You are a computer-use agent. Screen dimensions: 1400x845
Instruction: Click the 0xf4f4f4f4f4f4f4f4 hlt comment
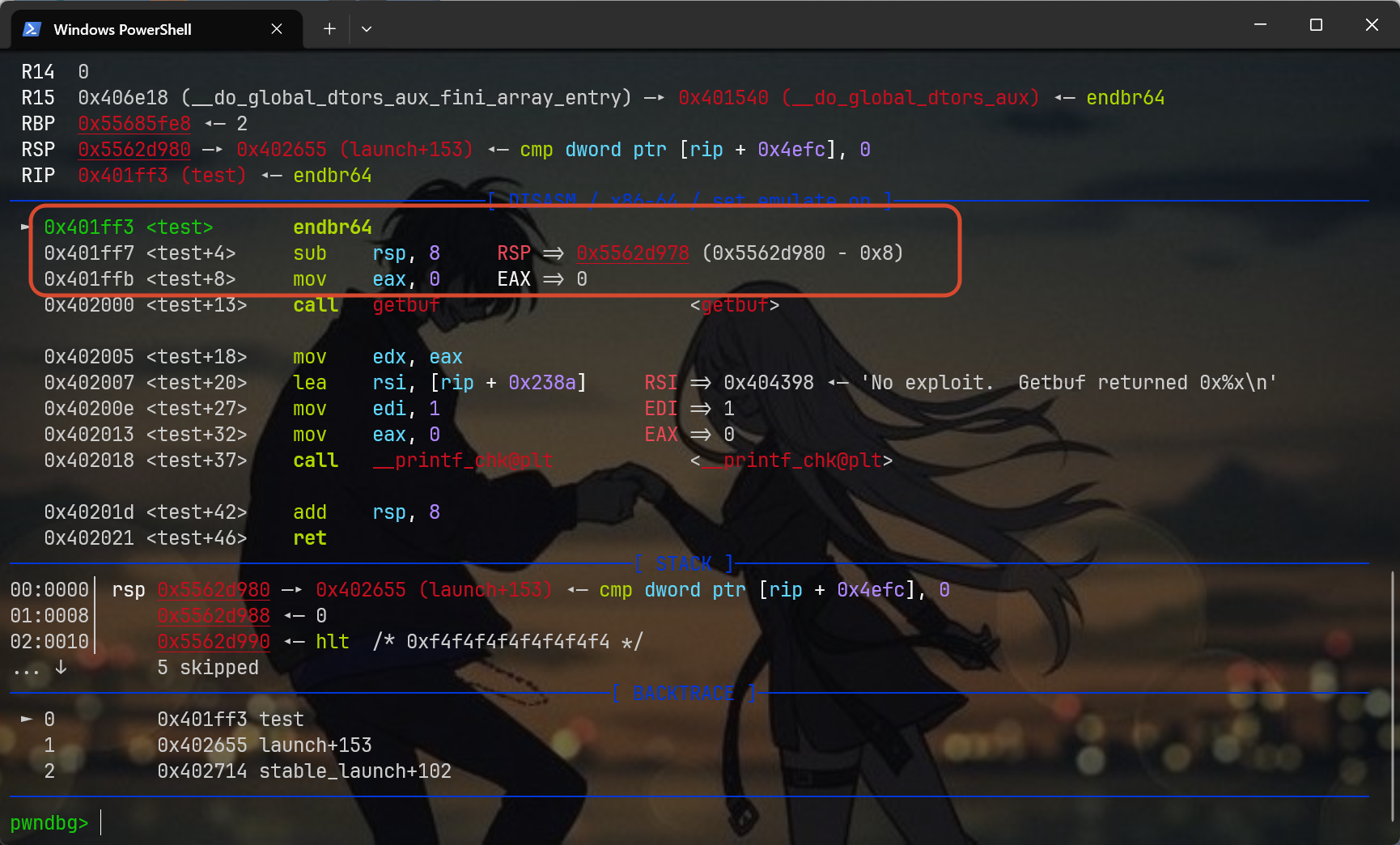508,642
